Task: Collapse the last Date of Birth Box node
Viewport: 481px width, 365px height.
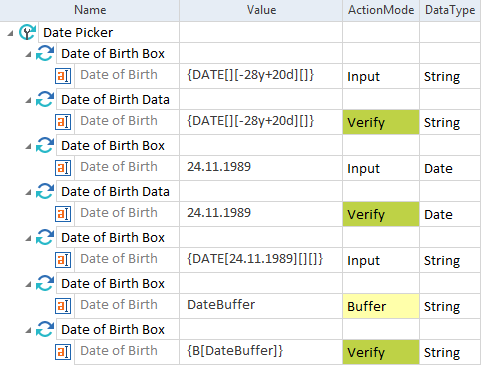Action: click(28, 330)
